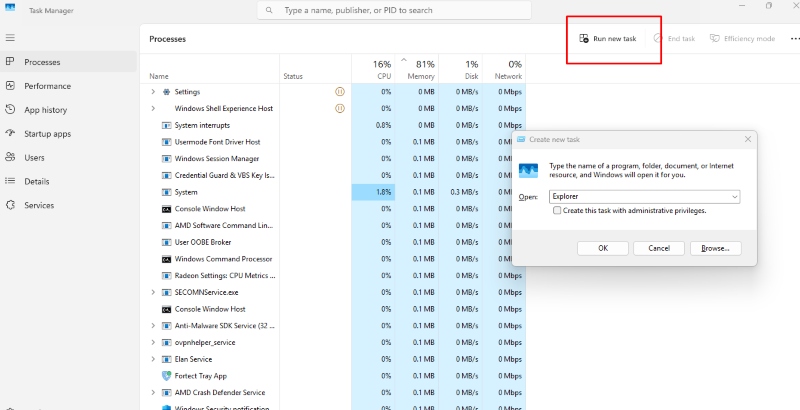The height and width of the screenshot is (410, 800).
Task: Click the sort arrow above Memory column
Action: tap(404, 61)
